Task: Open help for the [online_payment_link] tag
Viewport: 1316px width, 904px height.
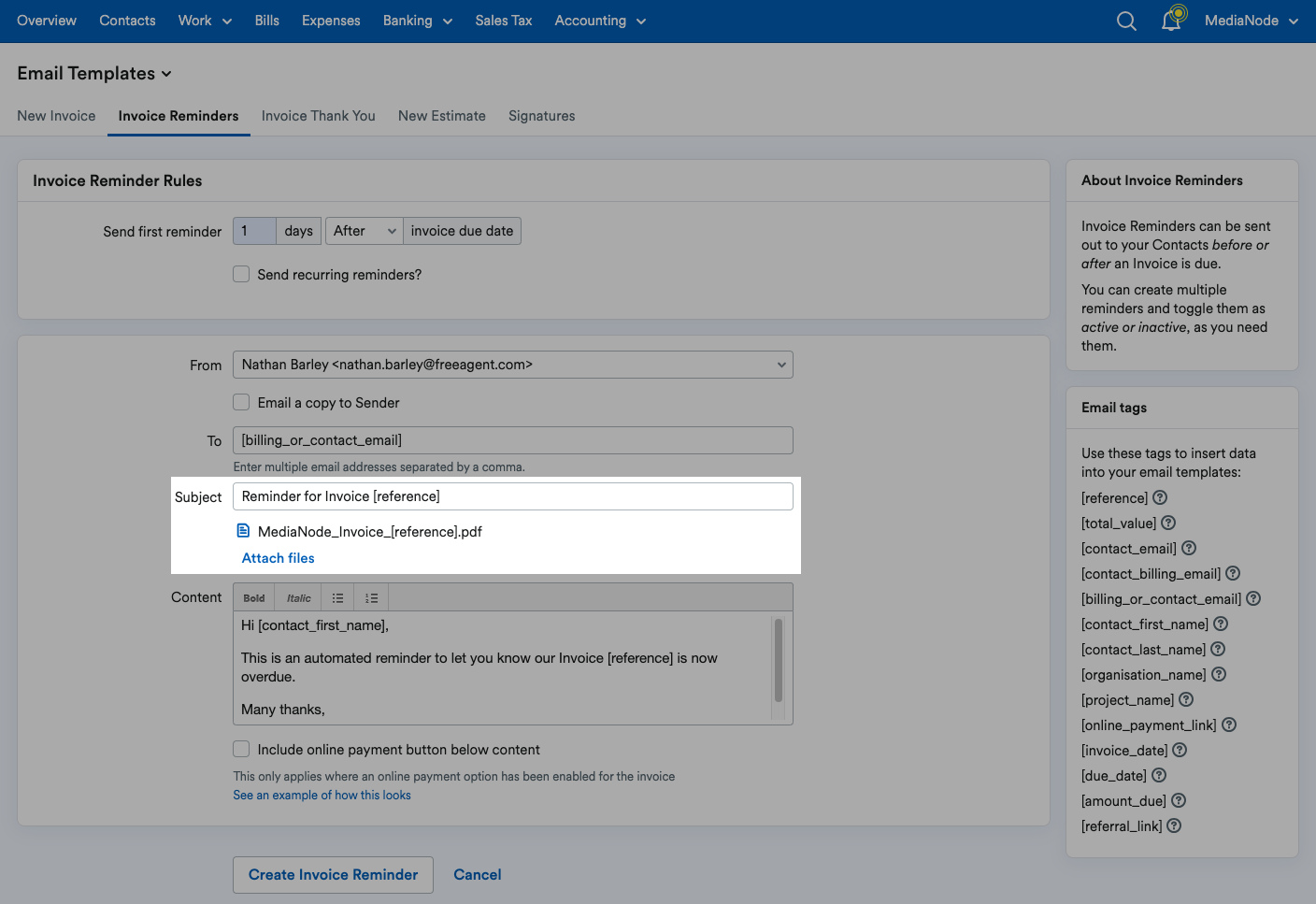Action: coord(1229,725)
